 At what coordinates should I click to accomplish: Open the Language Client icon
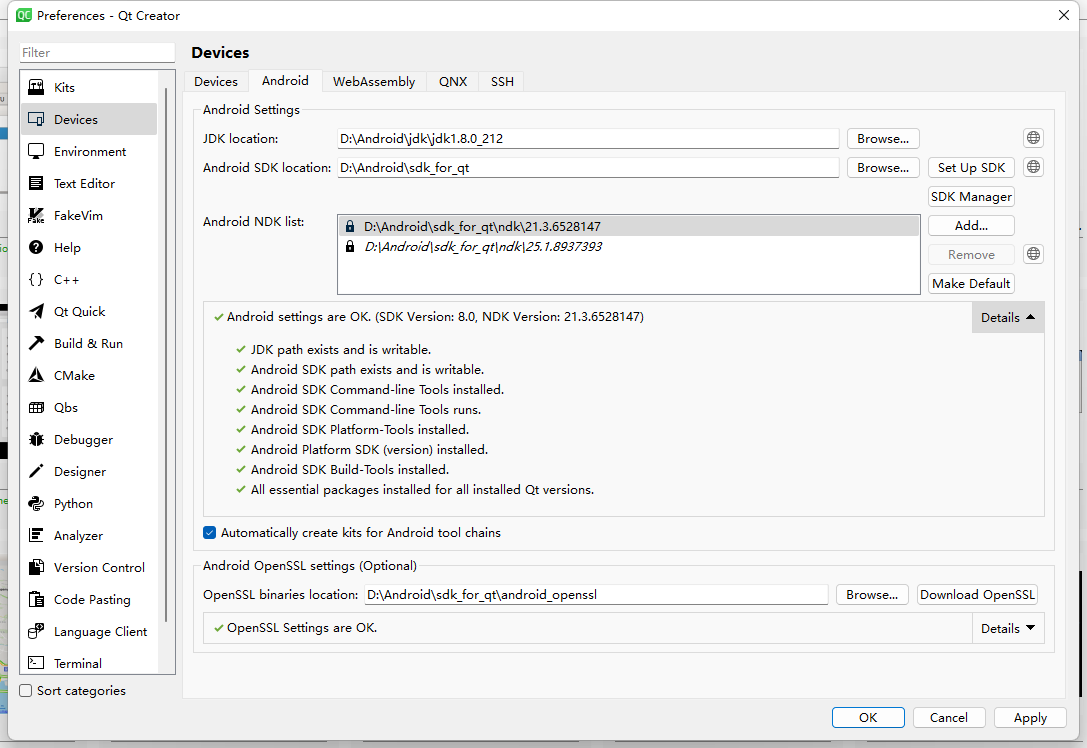pyautogui.click(x=36, y=632)
